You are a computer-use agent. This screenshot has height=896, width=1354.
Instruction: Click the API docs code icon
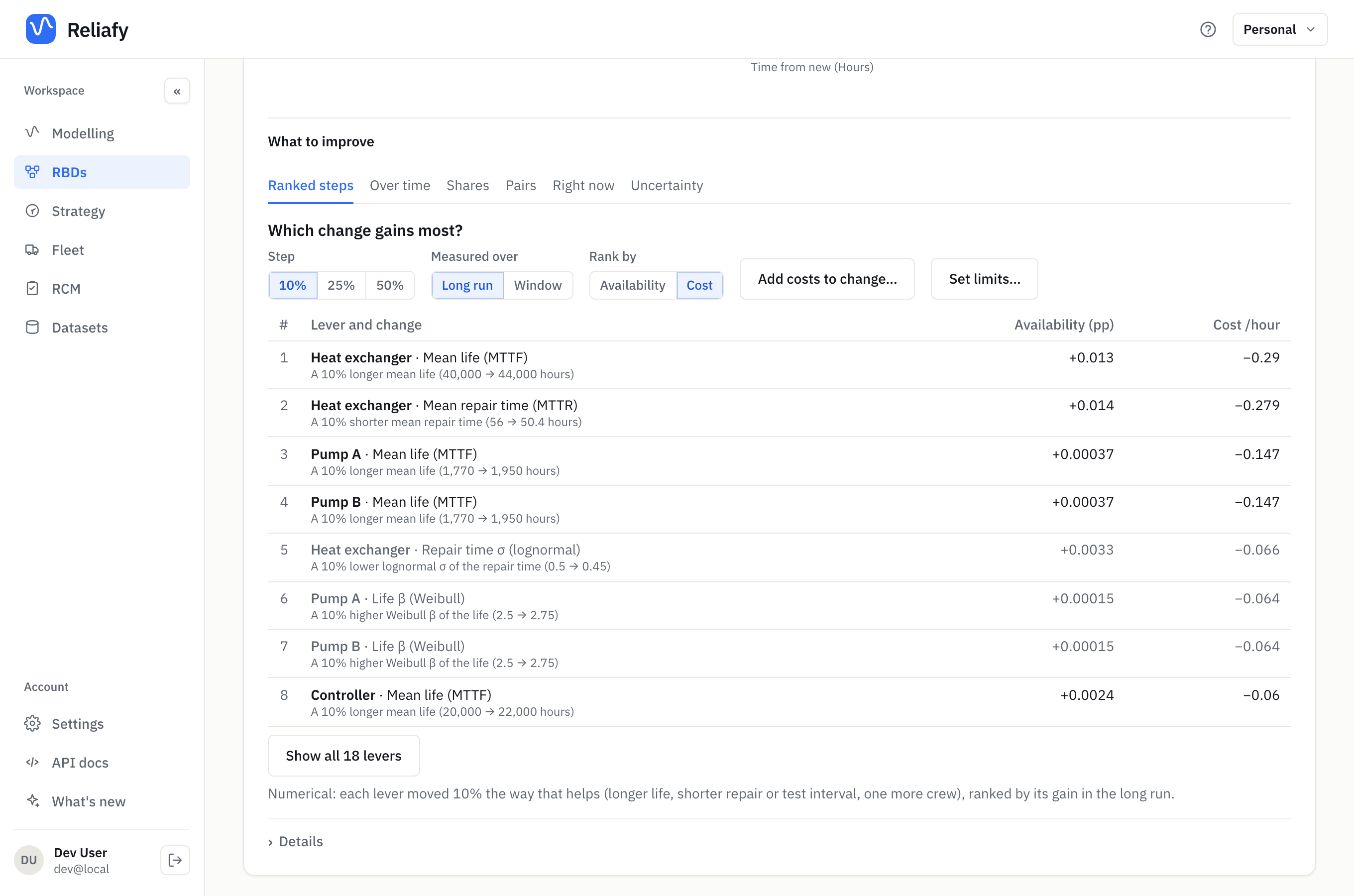click(32, 762)
